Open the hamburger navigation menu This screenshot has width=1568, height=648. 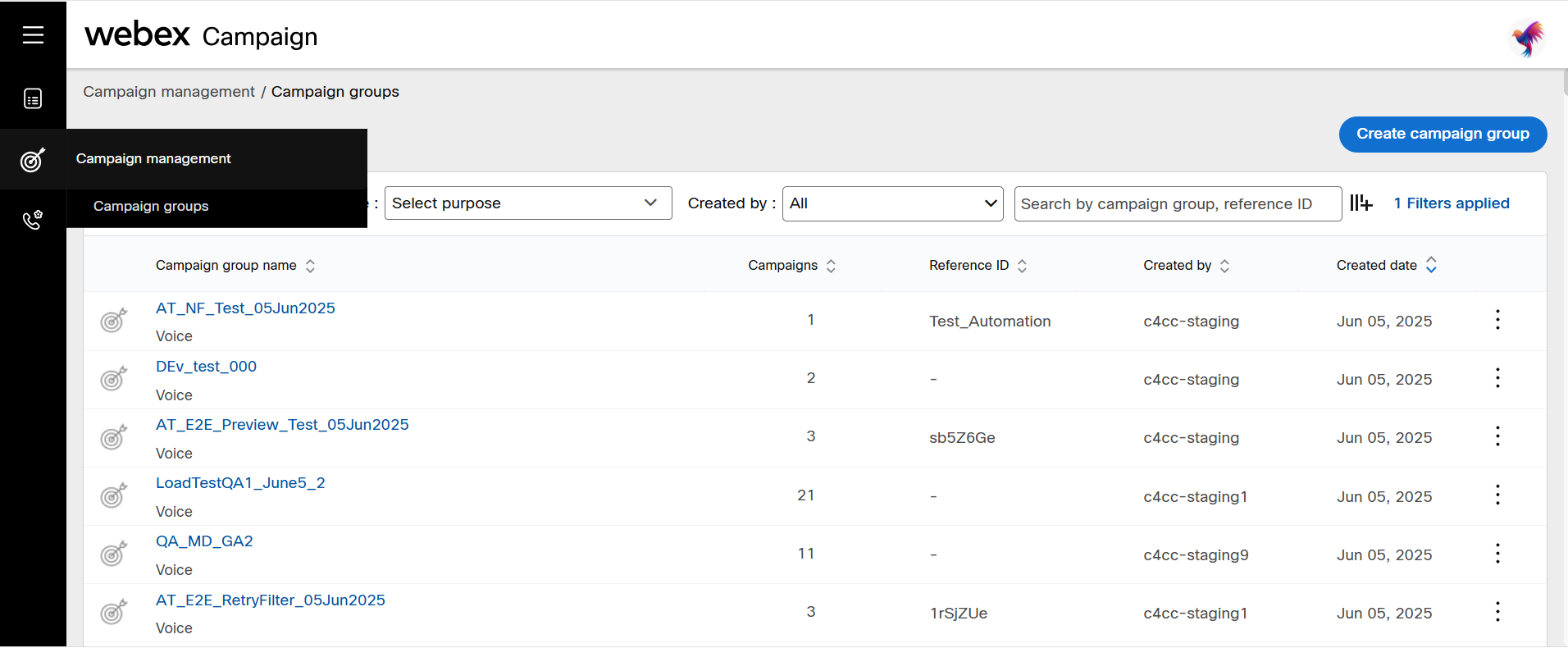[x=33, y=34]
